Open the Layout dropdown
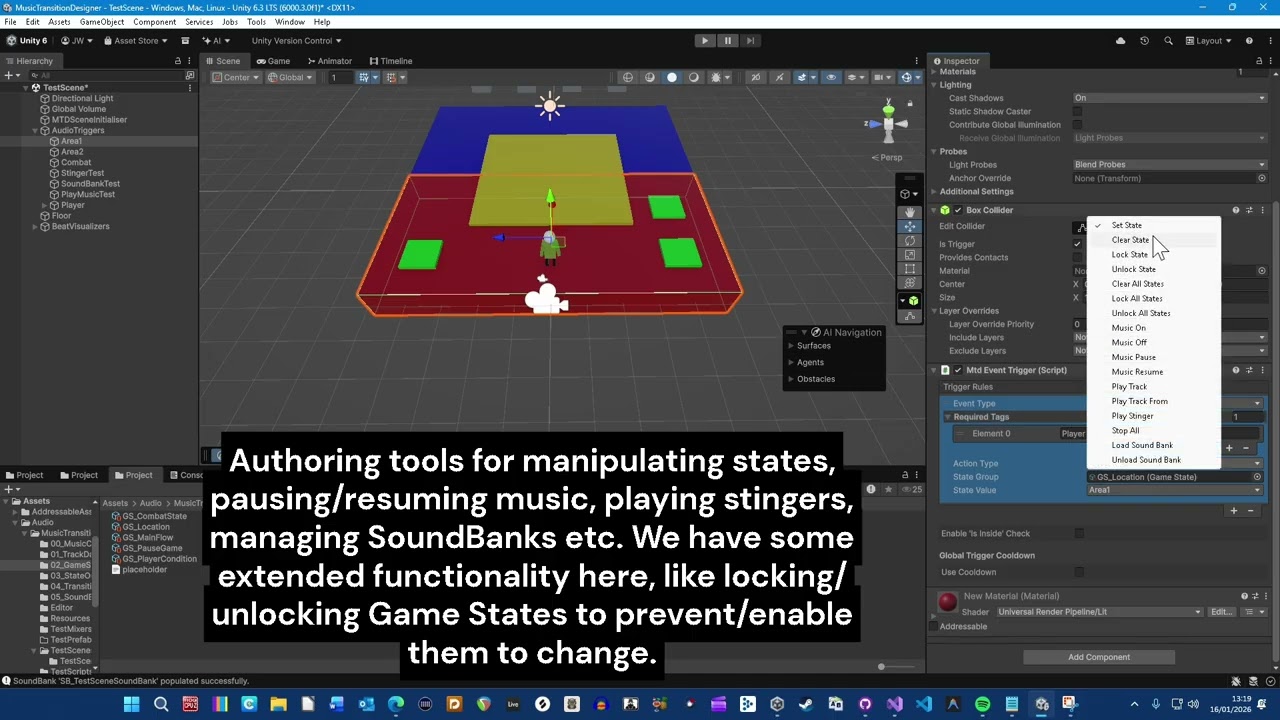Screen dimensions: 1280x720 [1210, 41]
